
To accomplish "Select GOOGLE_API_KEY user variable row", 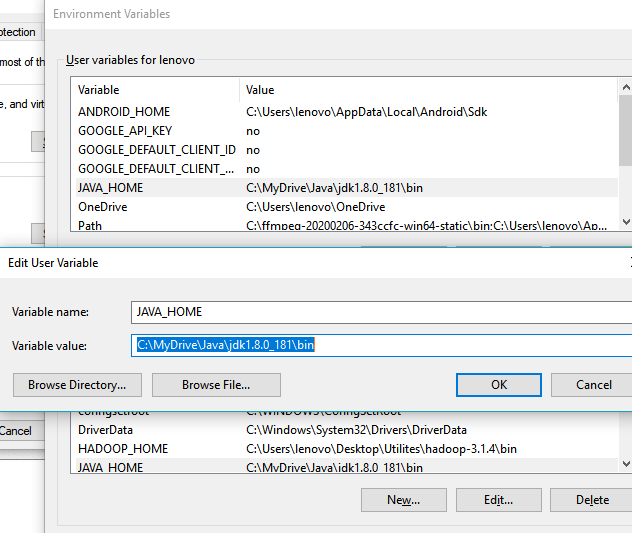I will tap(347, 131).
